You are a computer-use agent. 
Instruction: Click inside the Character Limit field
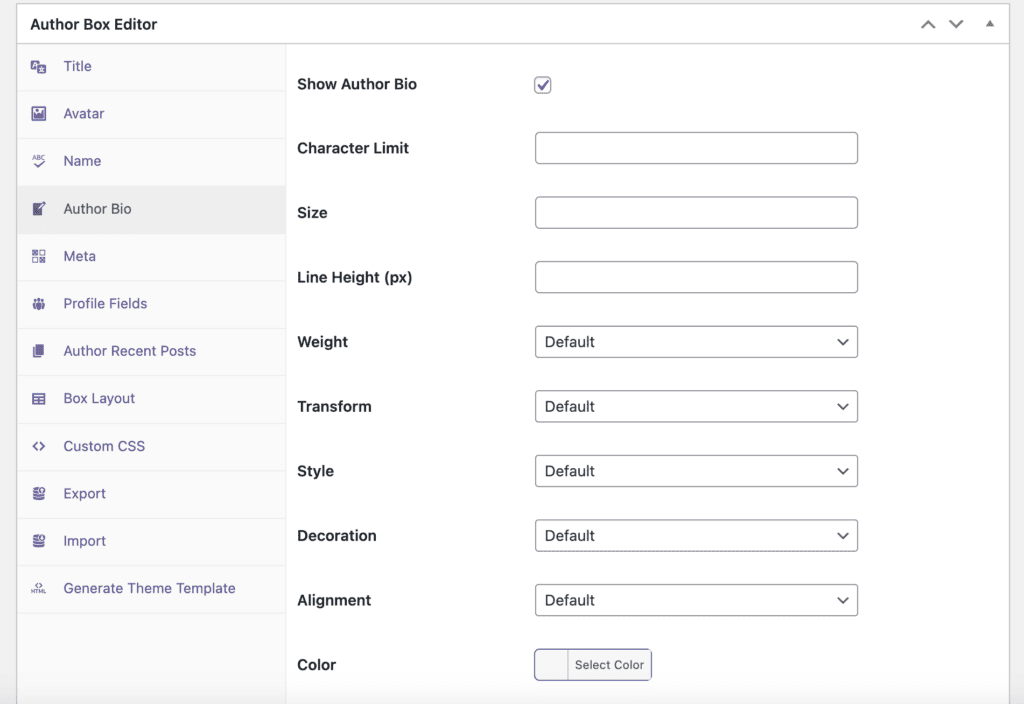coord(696,147)
